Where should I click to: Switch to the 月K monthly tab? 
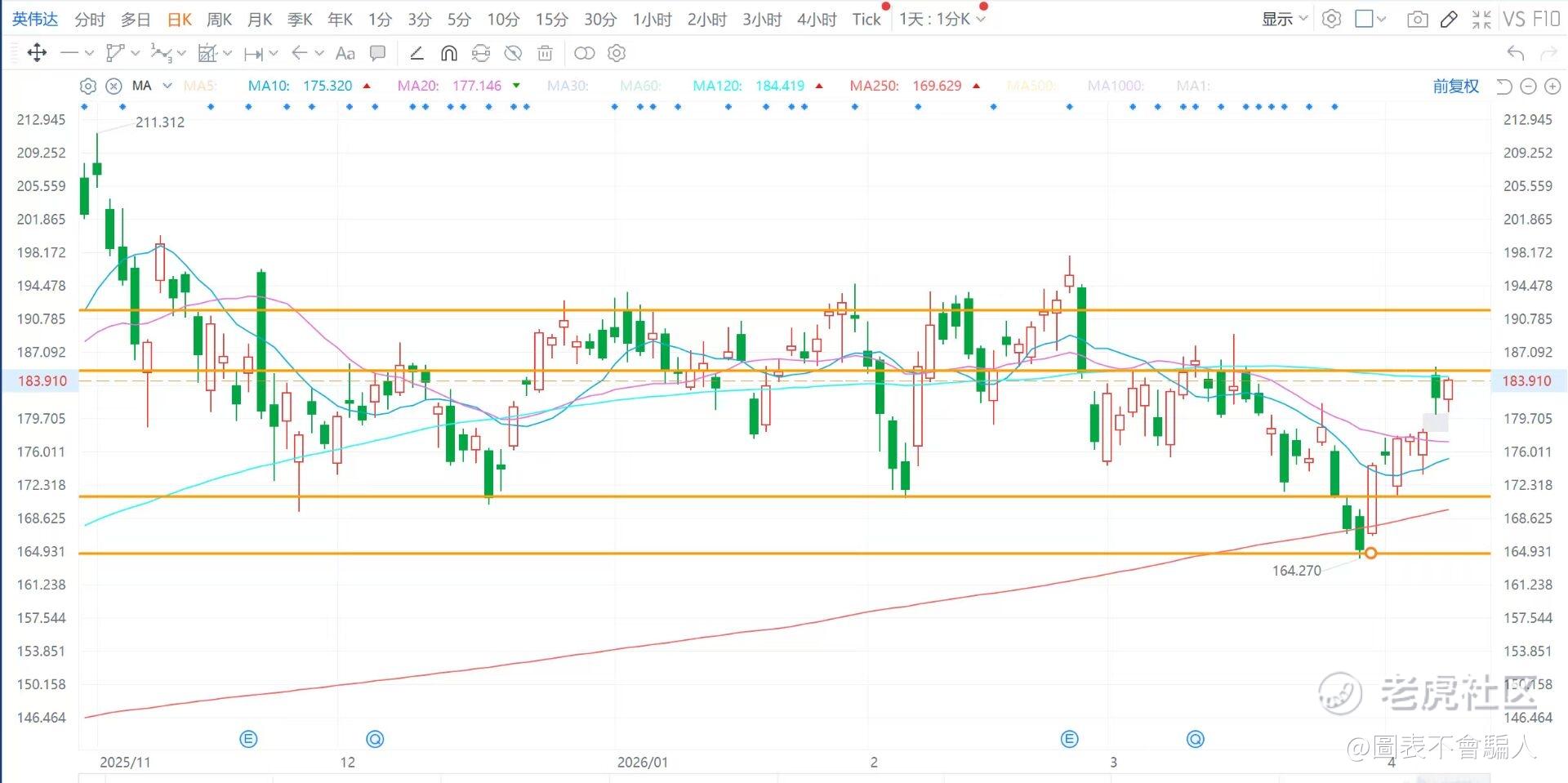tap(260, 19)
